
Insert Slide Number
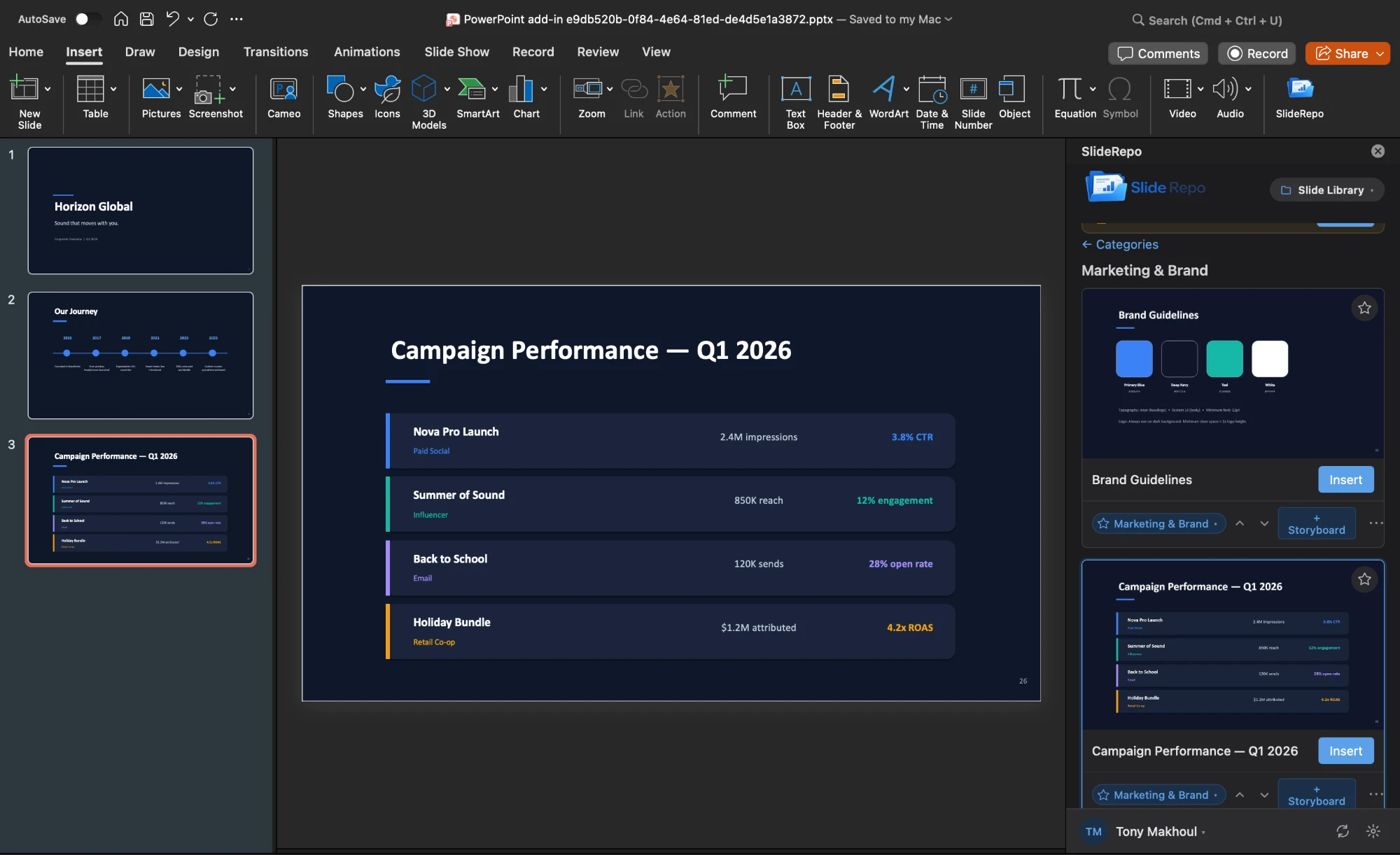[973, 89]
